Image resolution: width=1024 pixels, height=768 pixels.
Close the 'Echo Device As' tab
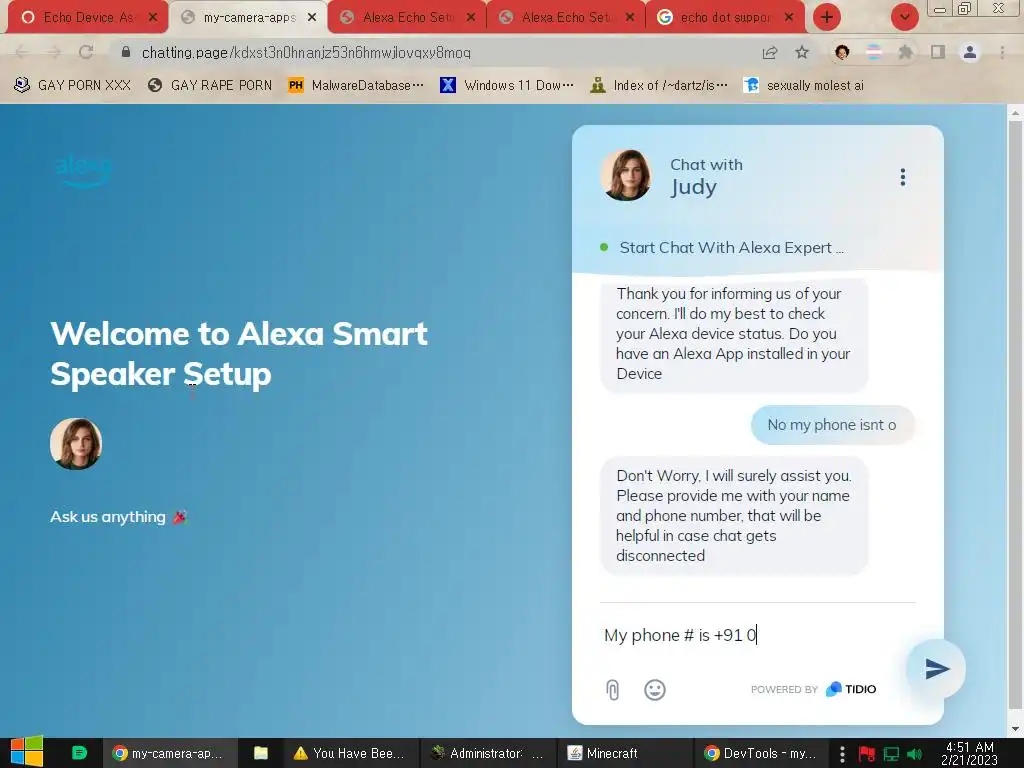153,17
